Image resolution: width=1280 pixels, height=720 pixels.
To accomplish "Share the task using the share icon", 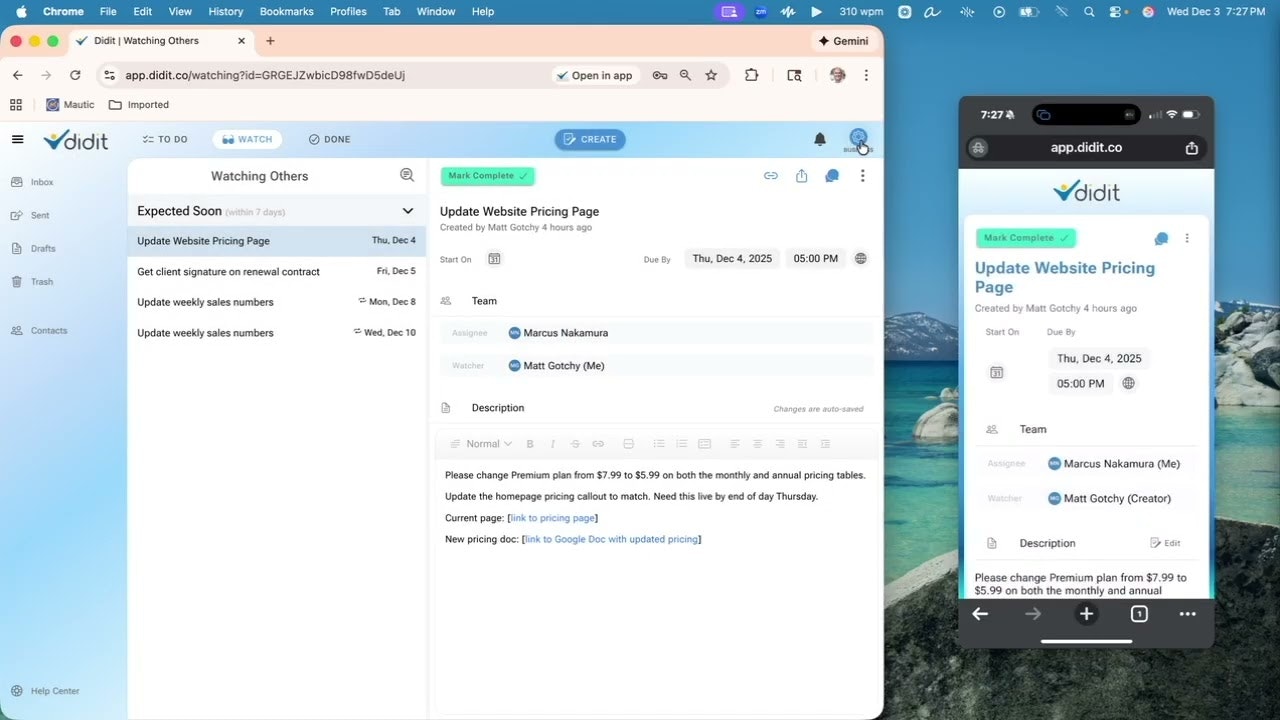I will click(x=801, y=176).
